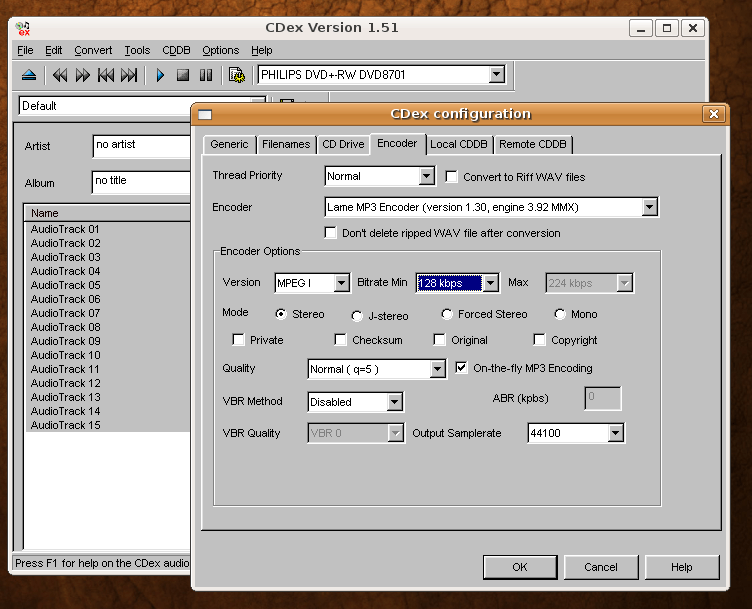Switch to the Filenames tab

pos(286,144)
